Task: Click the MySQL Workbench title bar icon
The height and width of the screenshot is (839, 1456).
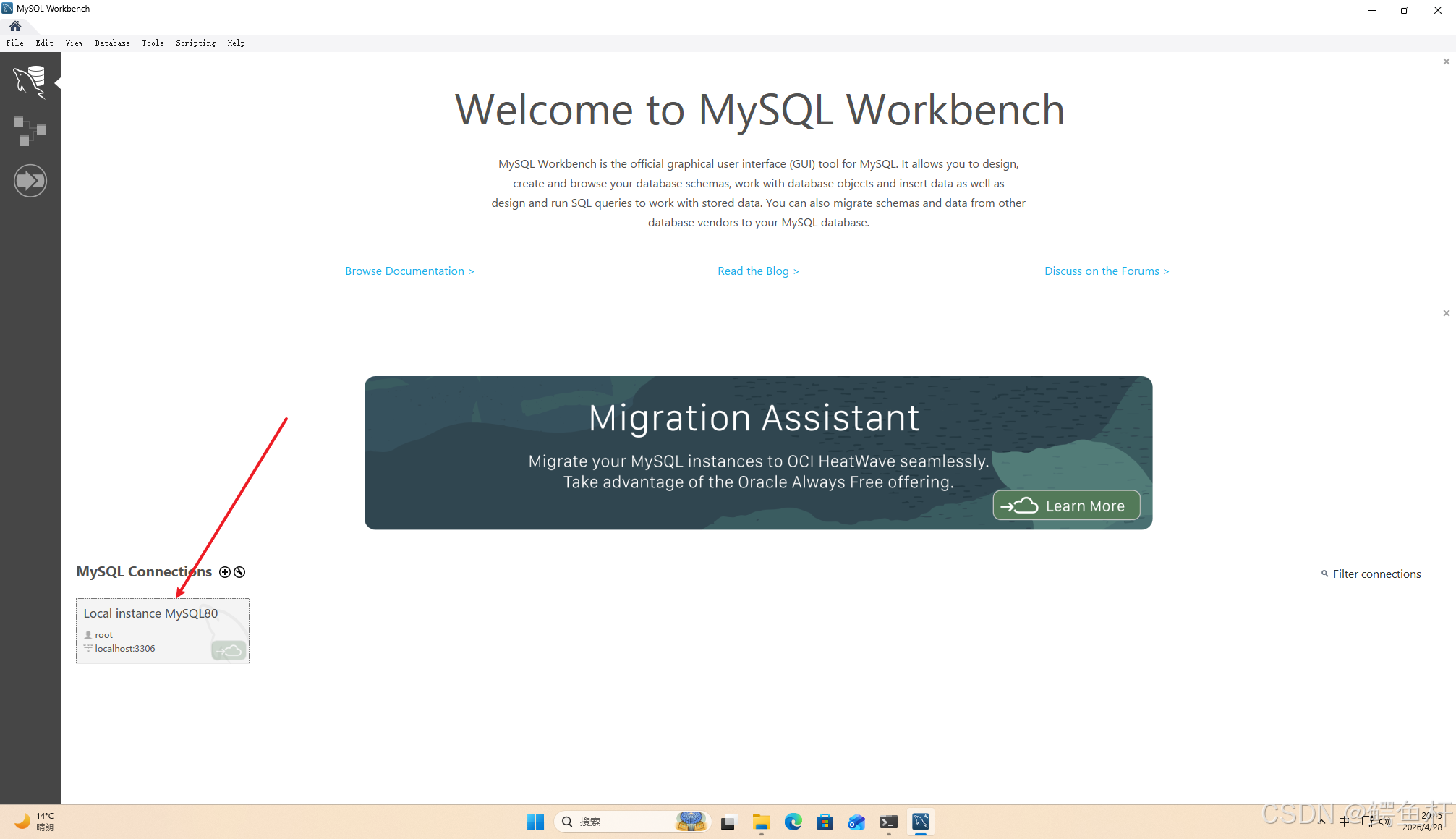Action: 8,8
